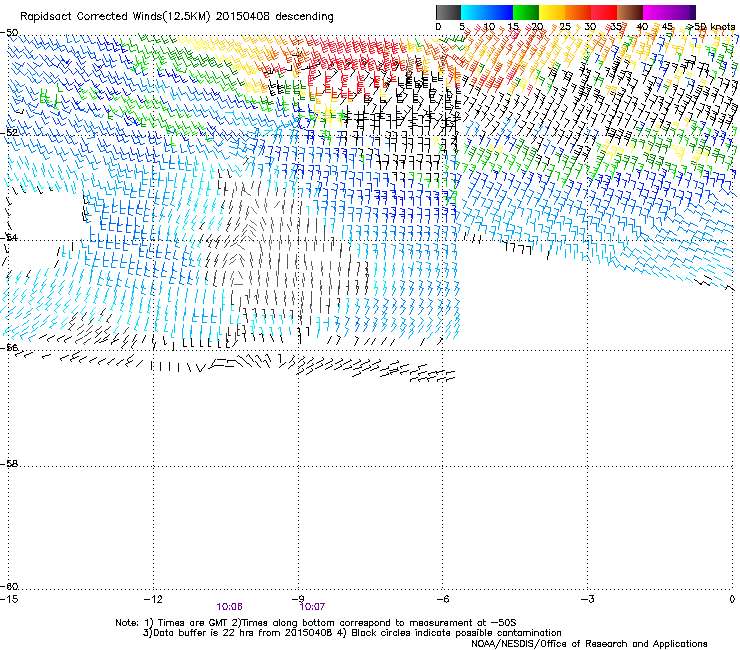Click the '>50 knots' legend label

pyautogui.click(x=711, y=27)
